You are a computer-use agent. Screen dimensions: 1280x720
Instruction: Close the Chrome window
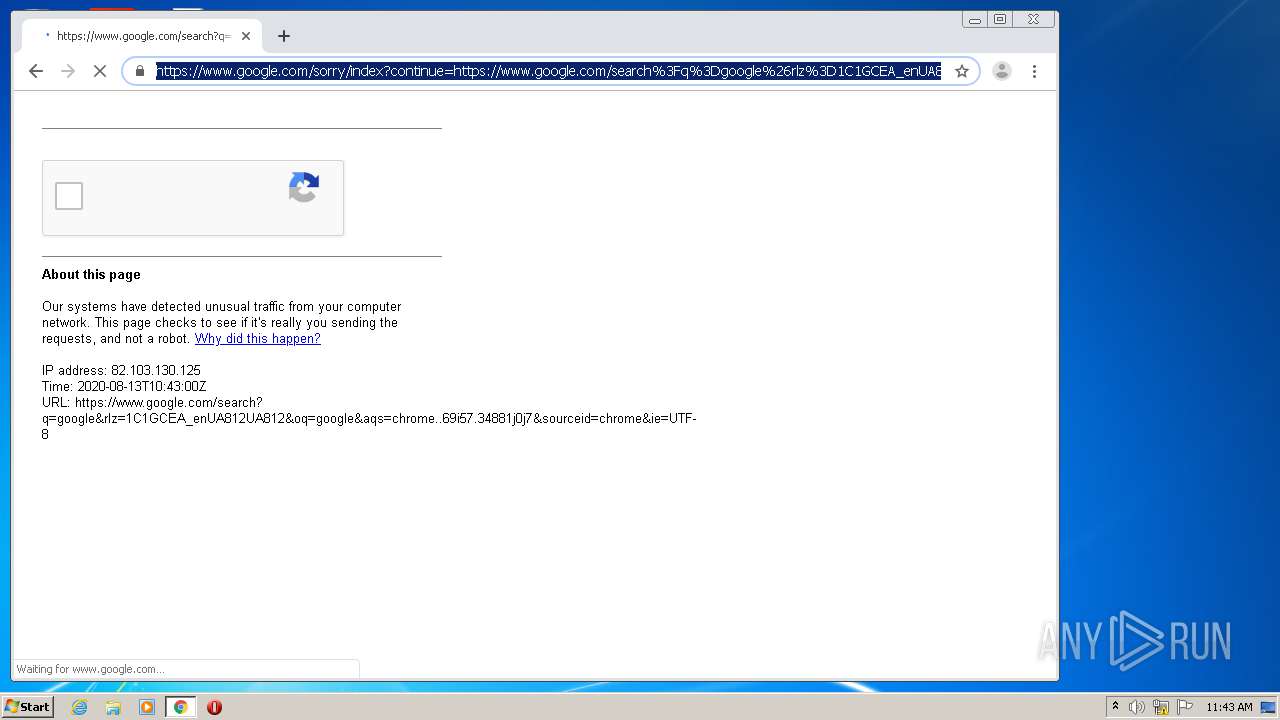pos(1033,19)
